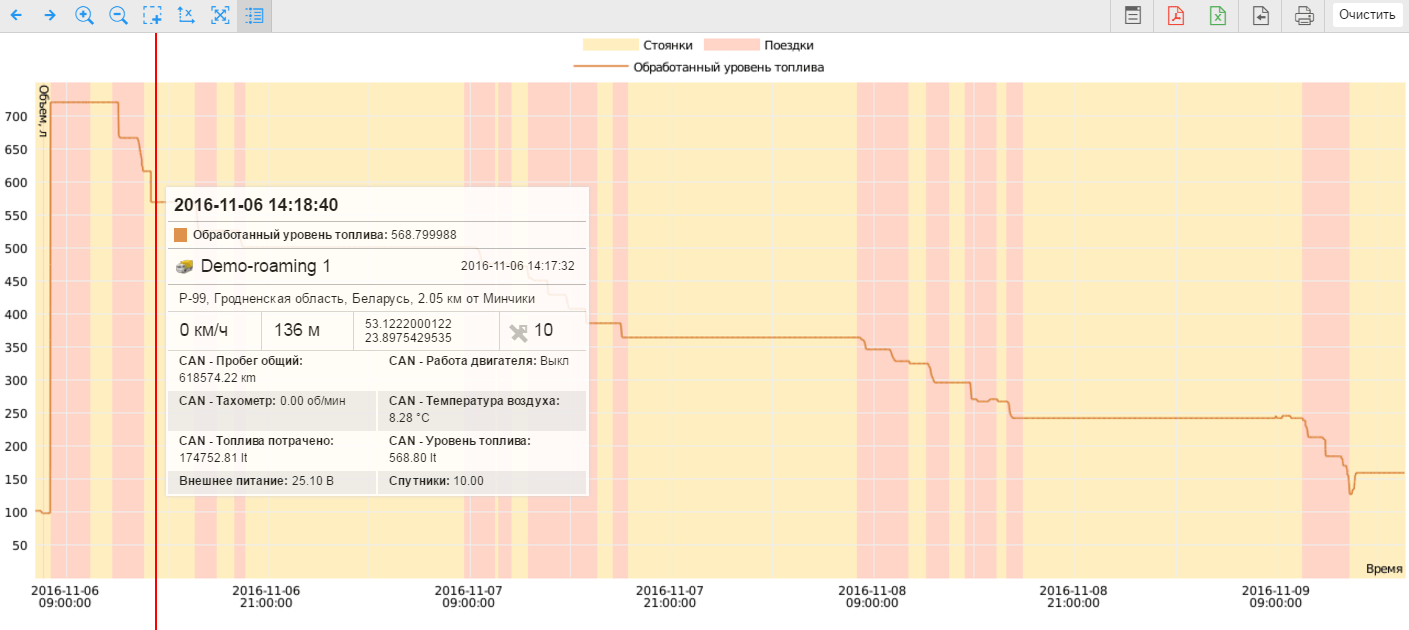Click the back arrow in chart toolbar
Image resolution: width=1409 pixels, height=630 pixels.
(16, 16)
